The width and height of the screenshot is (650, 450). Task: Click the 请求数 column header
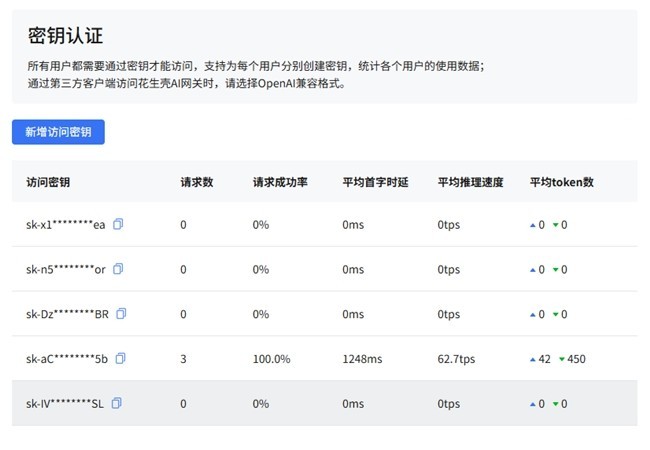[197, 182]
